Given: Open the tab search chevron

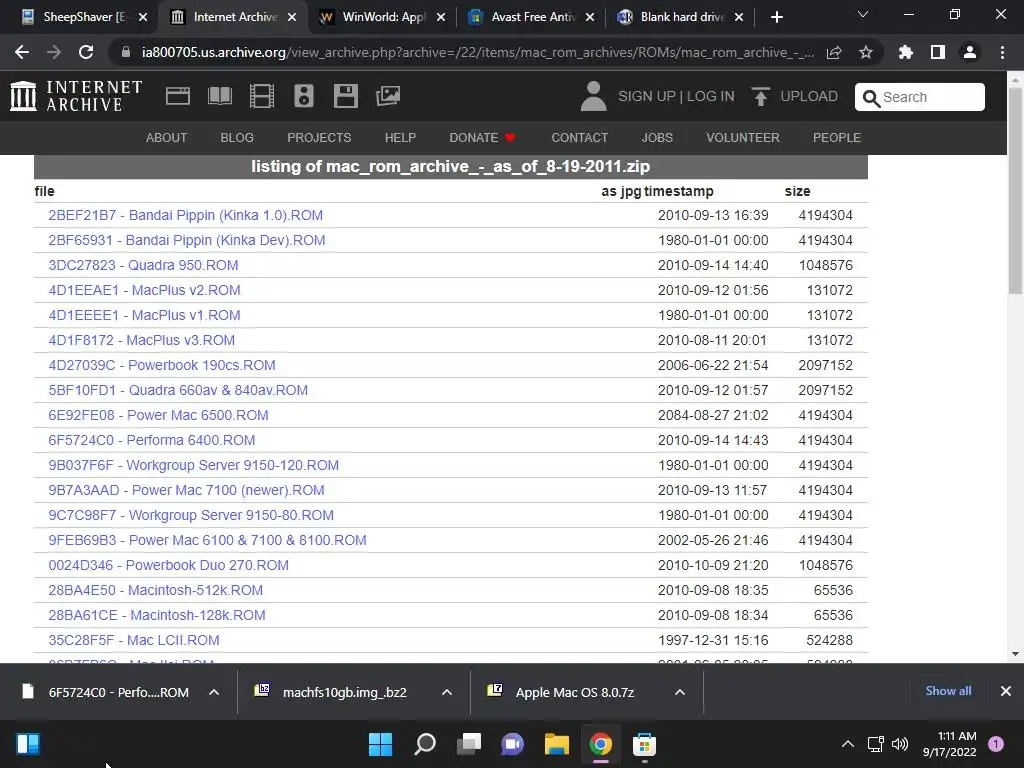Looking at the screenshot, I should 863,14.
